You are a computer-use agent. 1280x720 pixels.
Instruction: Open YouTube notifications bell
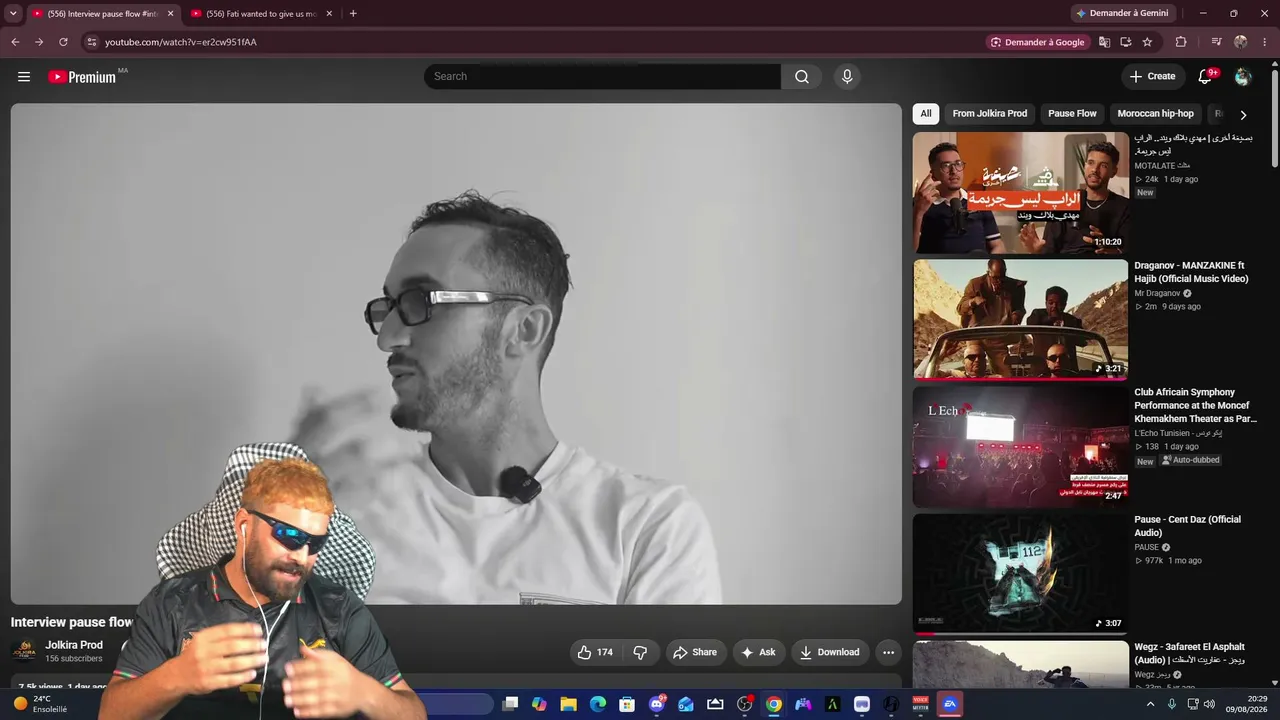[x=1206, y=77]
